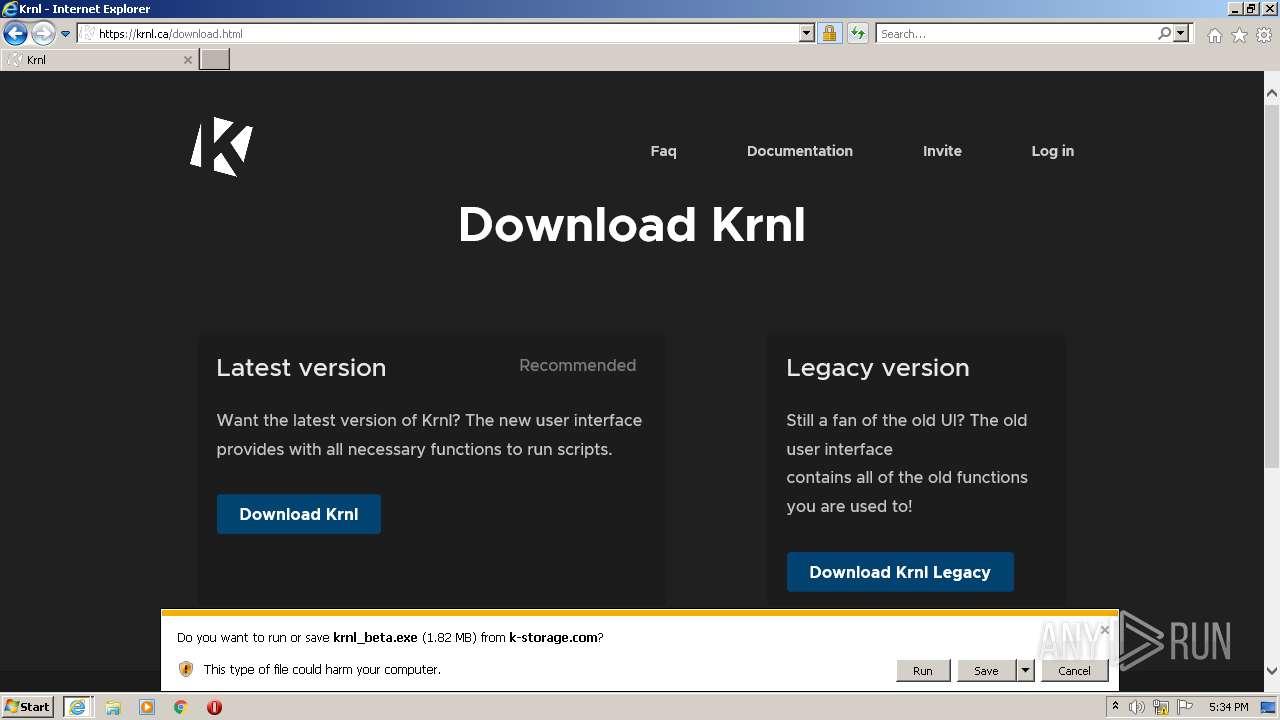This screenshot has width=1280, height=720.
Task: Expand the address bar autocomplete dropdown
Action: point(807,34)
